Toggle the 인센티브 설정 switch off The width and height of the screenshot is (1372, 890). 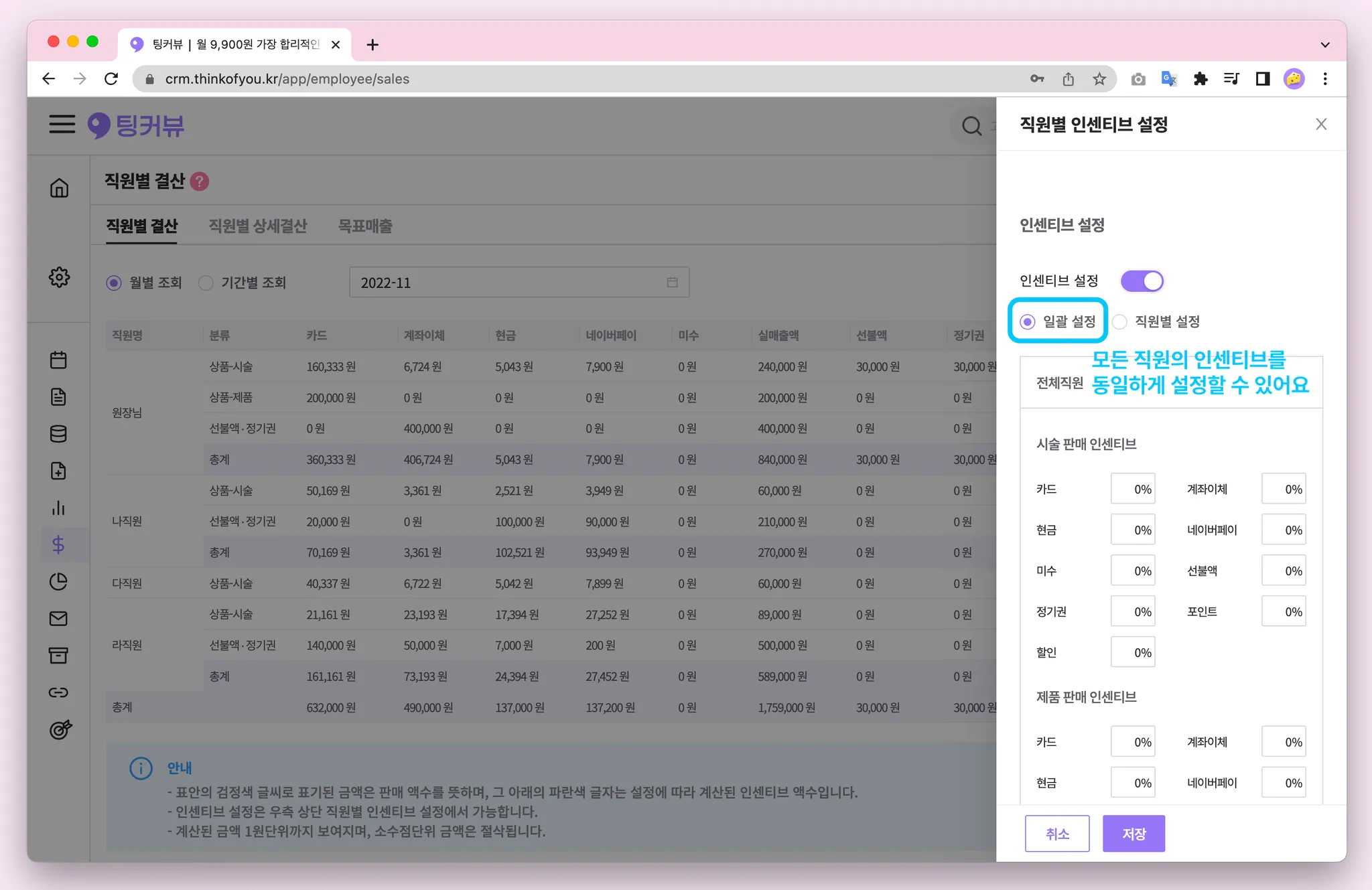pyautogui.click(x=1142, y=281)
